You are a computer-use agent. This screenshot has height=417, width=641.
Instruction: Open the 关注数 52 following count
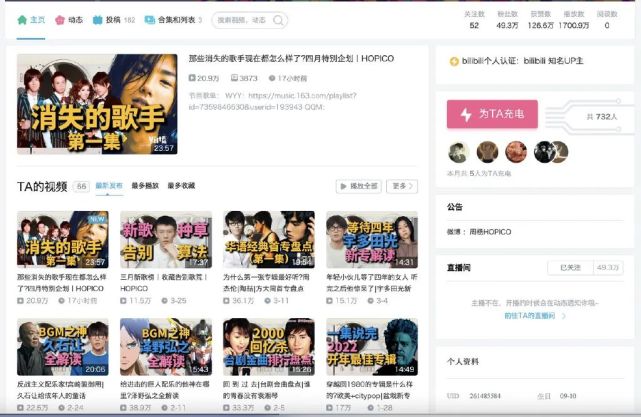pos(474,20)
